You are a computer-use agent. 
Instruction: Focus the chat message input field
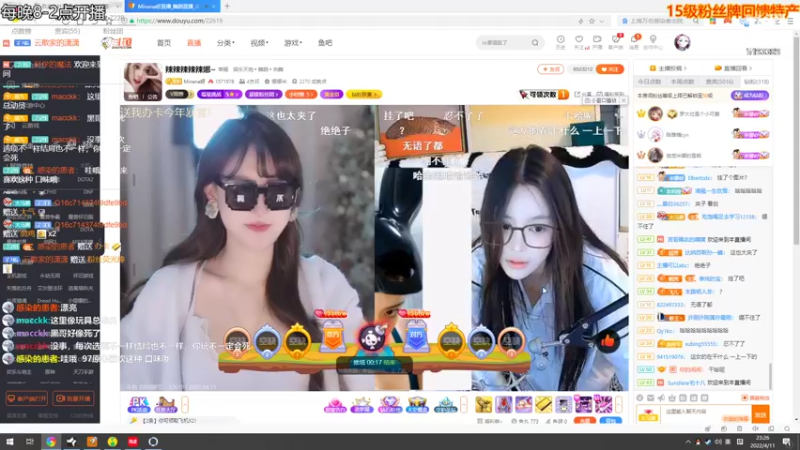(x=706, y=413)
